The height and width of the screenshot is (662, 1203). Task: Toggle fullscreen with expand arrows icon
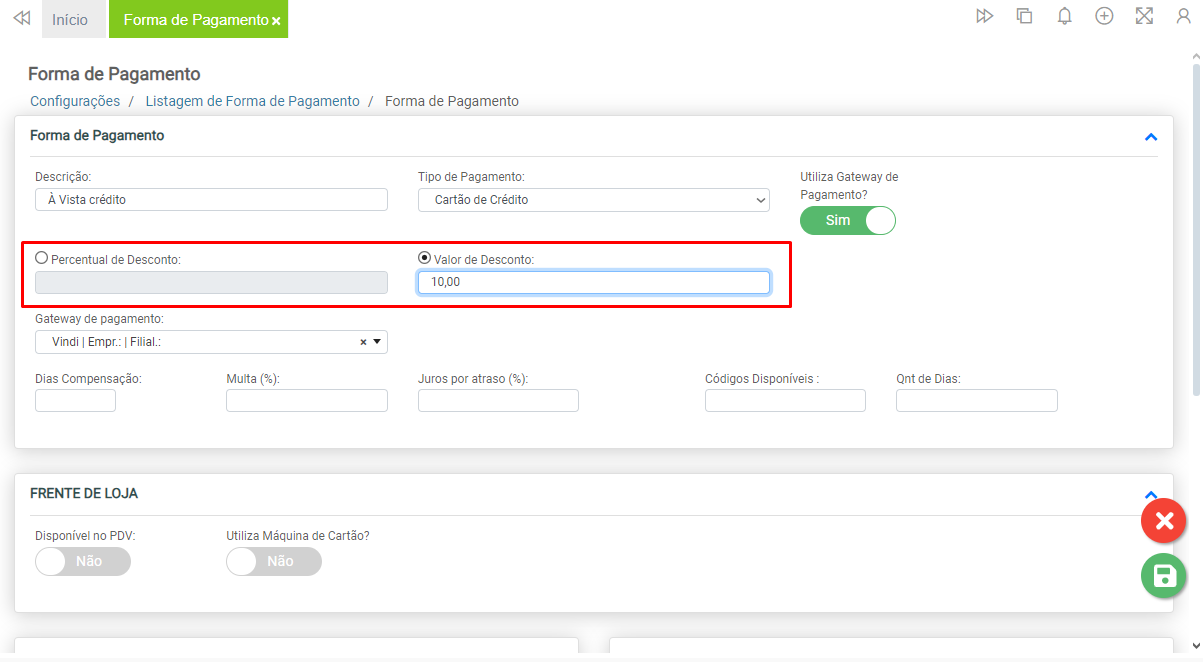point(1144,16)
